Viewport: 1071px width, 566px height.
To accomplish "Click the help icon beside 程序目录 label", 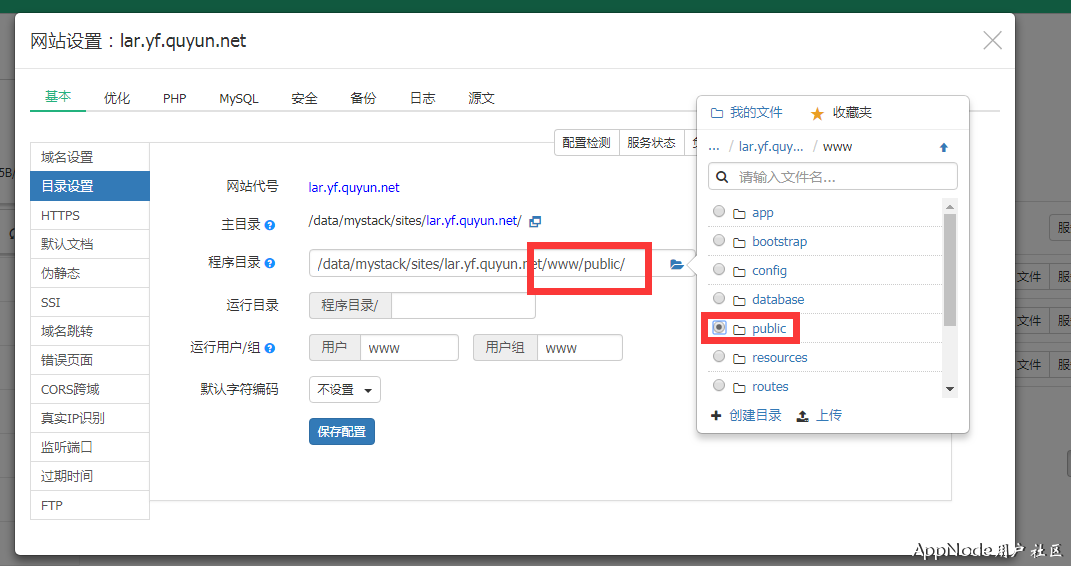I will 270,263.
